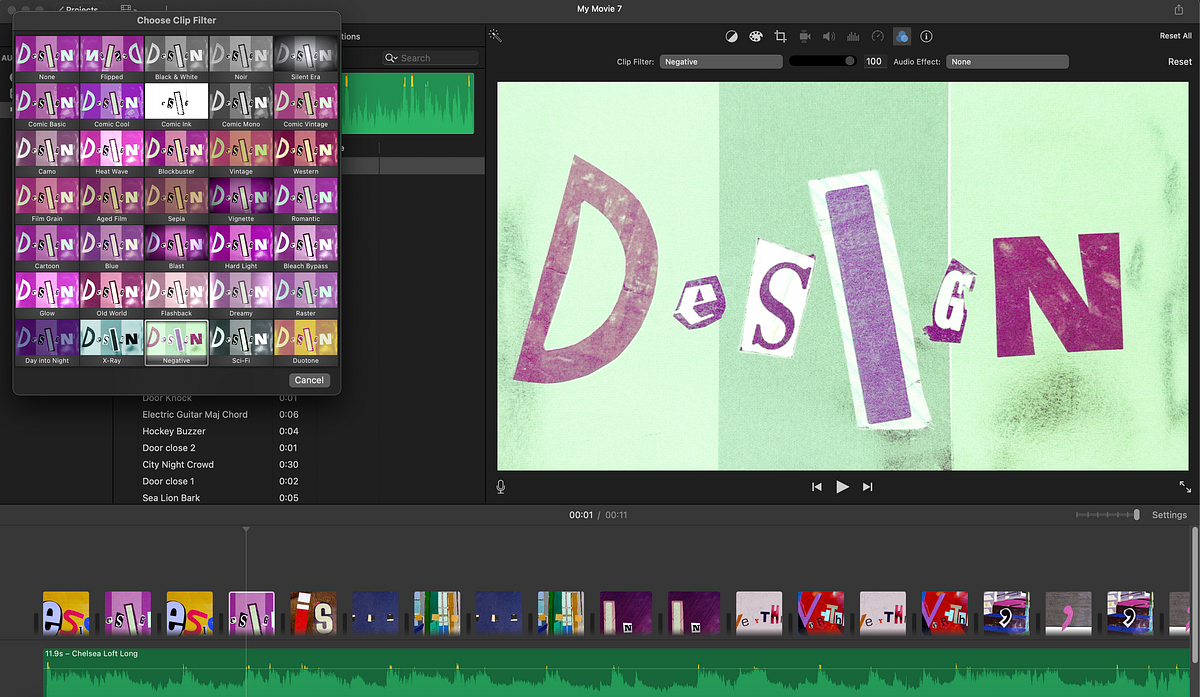Image resolution: width=1200 pixels, height=697 pixels.
Task: Open the Clip Filter Negative dropdown
Action: tap(720, 62)
